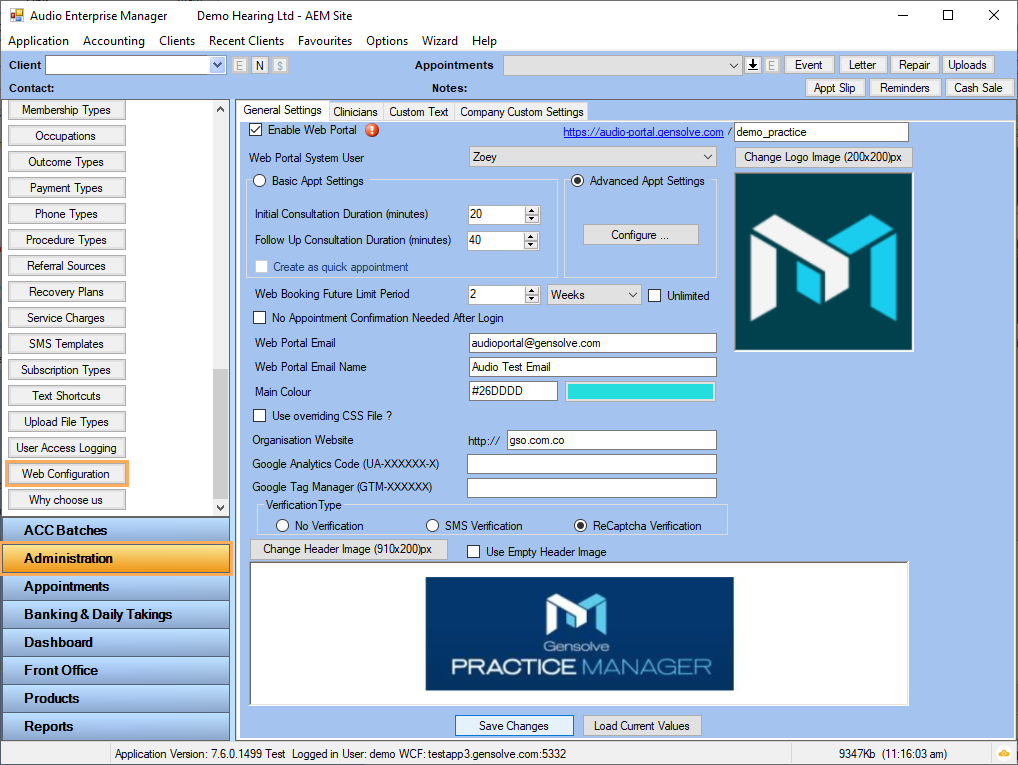1018x765 pixels.
Task: Click the 'E' icon right of Appointments arrow
Action: [x=771, y=64]
